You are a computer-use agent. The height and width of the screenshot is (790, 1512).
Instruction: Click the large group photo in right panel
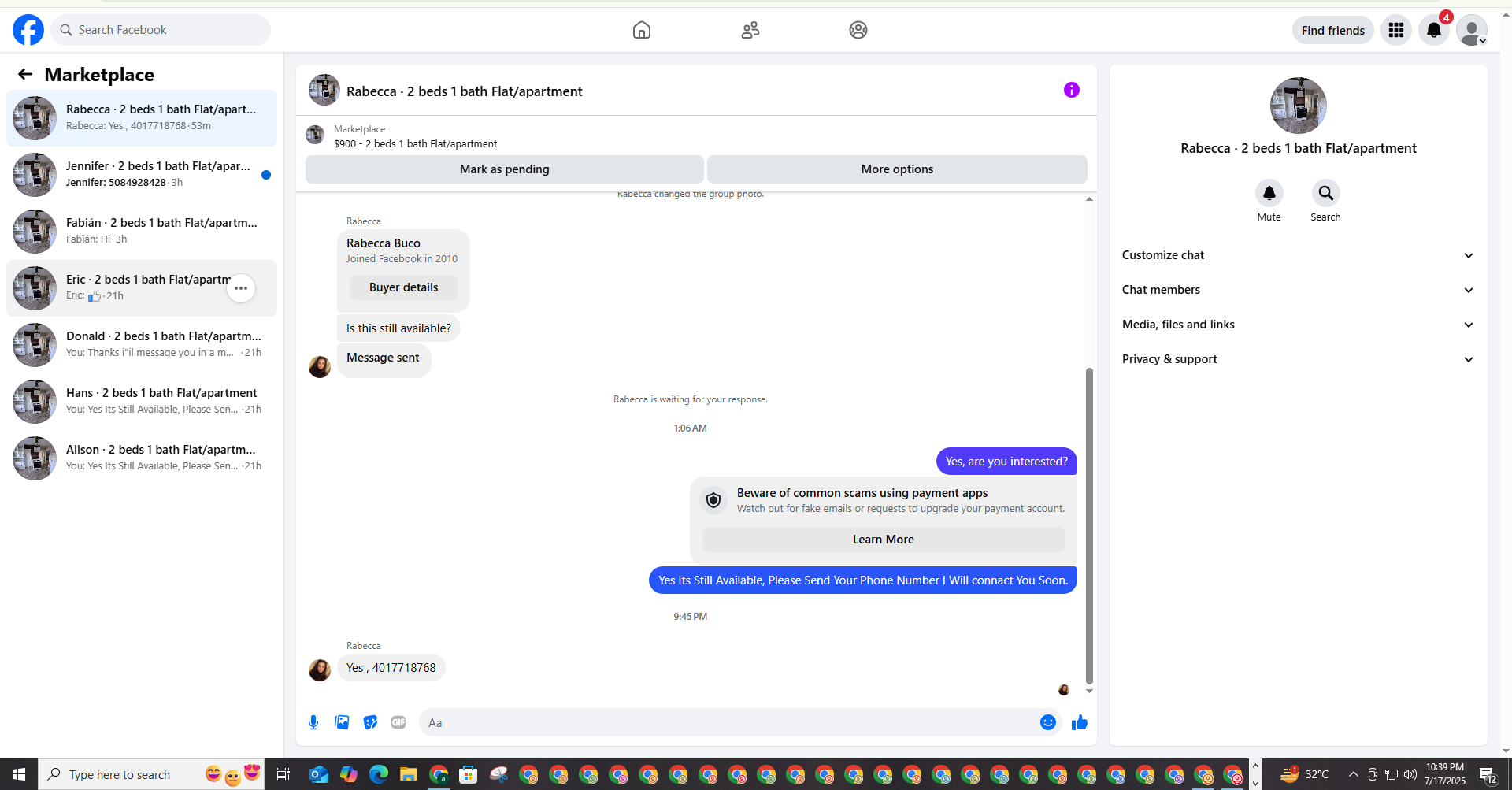(1299, 106)
